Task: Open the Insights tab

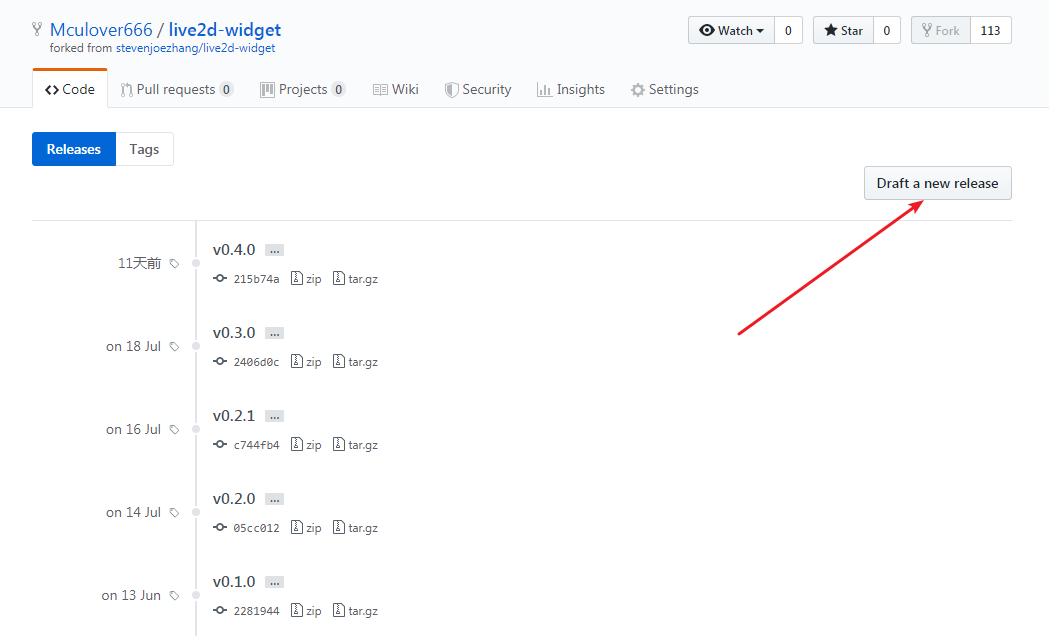Action: click(x=571, y=90)
